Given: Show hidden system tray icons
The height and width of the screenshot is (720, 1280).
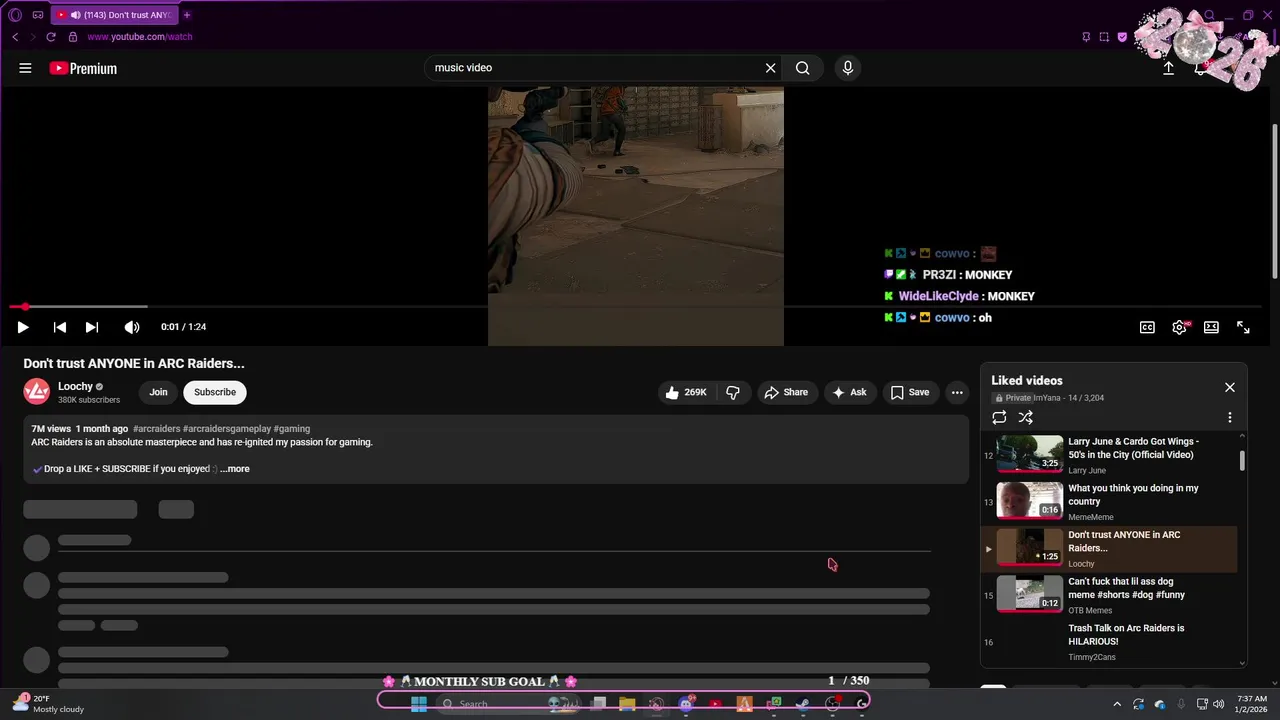Looking at the screenshot, I should tap(1117, 704).
